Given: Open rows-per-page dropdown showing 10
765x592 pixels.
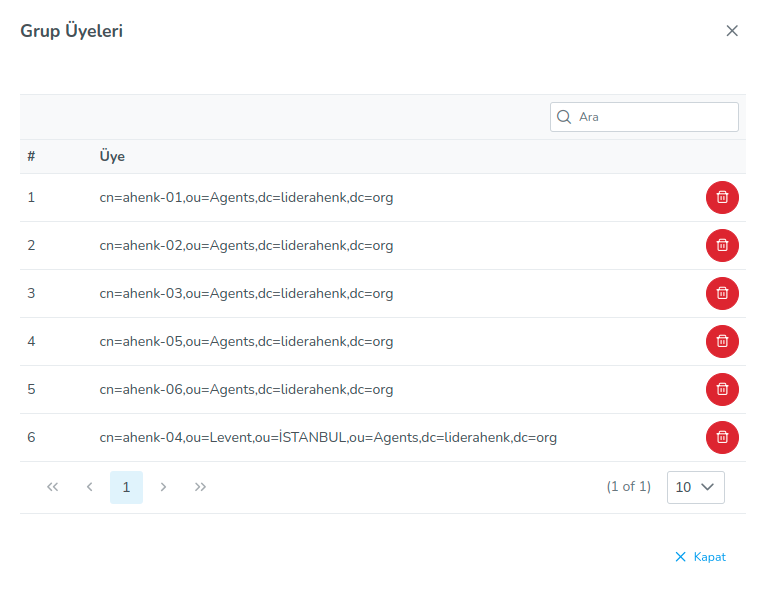Looking at the screenshot, I should pyautogui.click(x=695, y=487).
